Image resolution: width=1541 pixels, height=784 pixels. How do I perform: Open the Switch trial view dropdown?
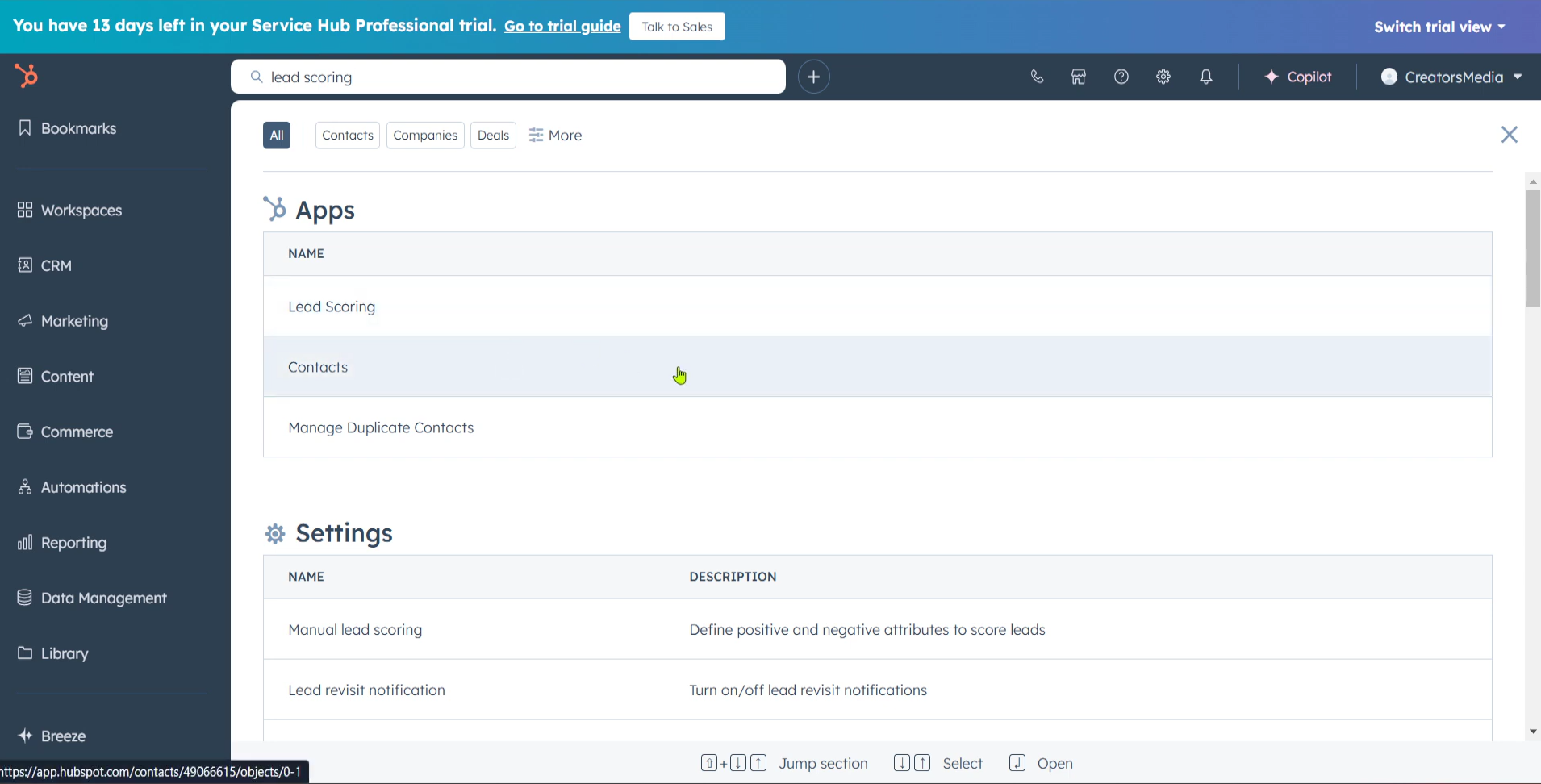point(1439,27)
